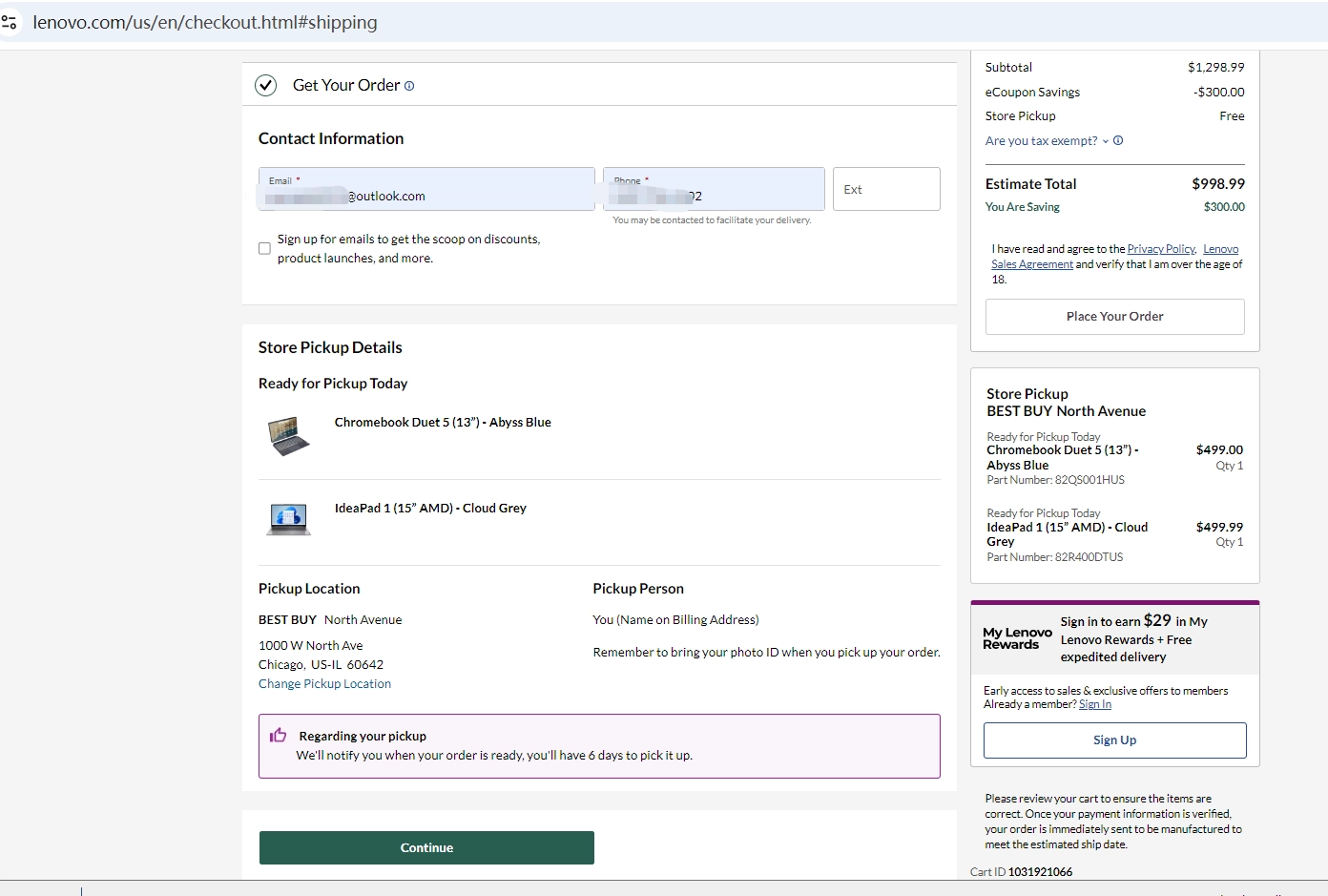1328x896 pixels.
Task: Enable the sign up for emails checkbox
Action: tap(265, 248)
